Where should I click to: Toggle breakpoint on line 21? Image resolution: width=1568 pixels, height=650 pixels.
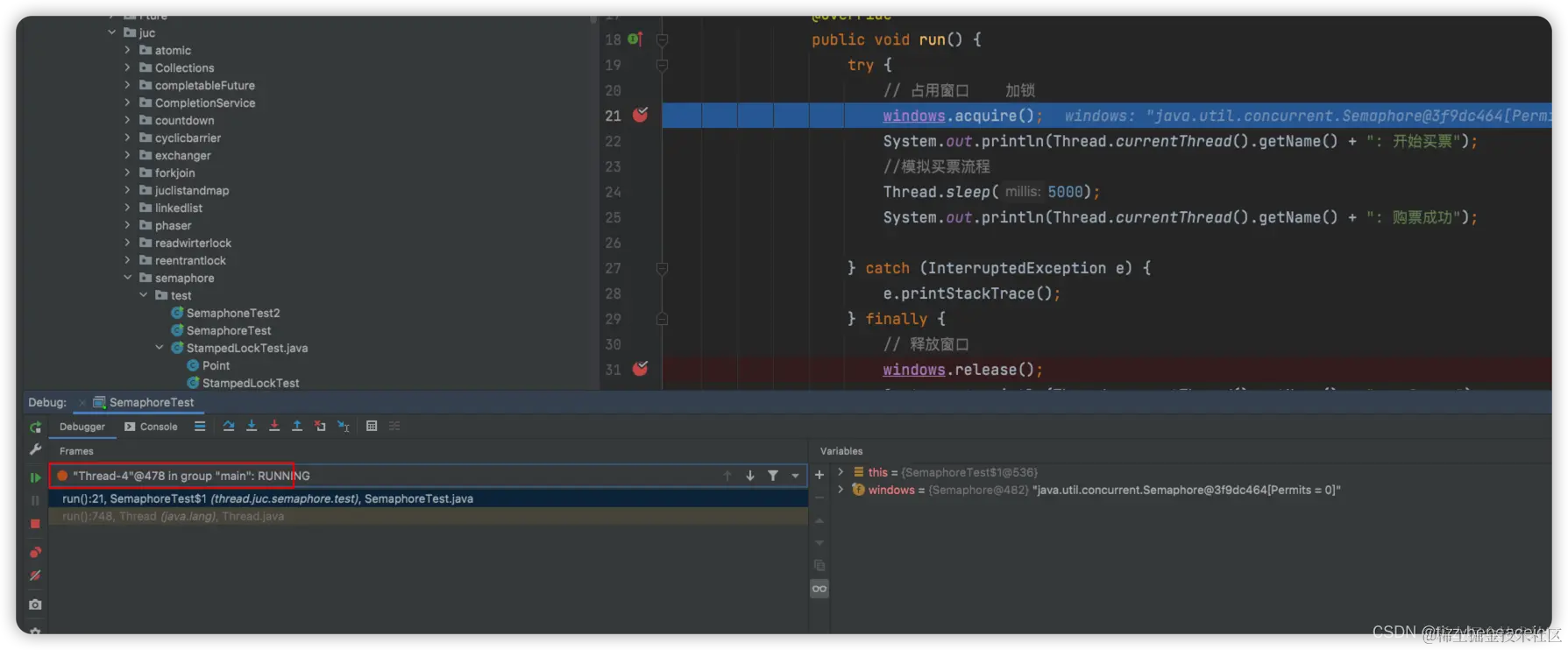coord(641,115)
